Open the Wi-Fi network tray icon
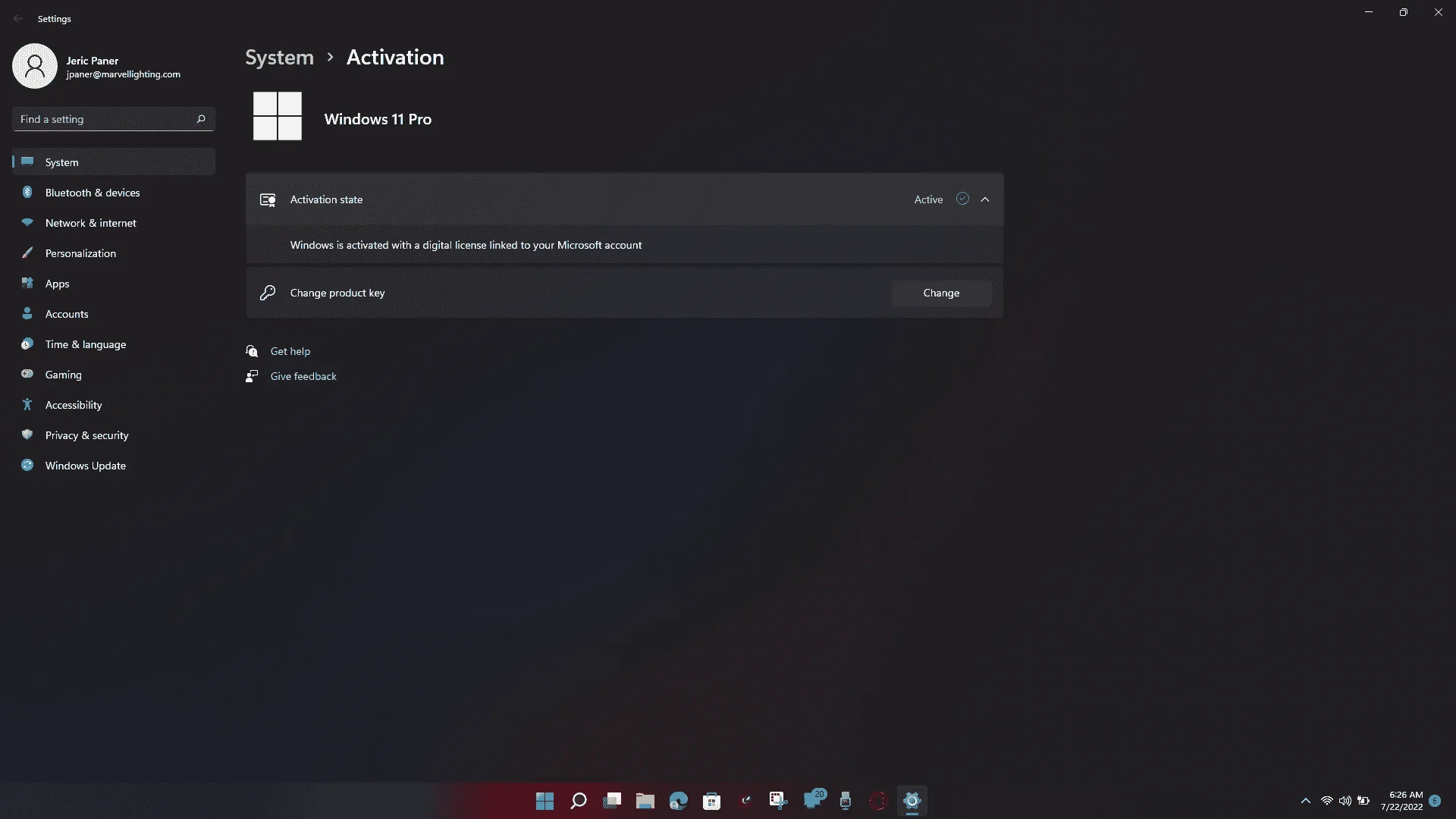Screen dimensions: 1456x819 (x=1327, y=801)
